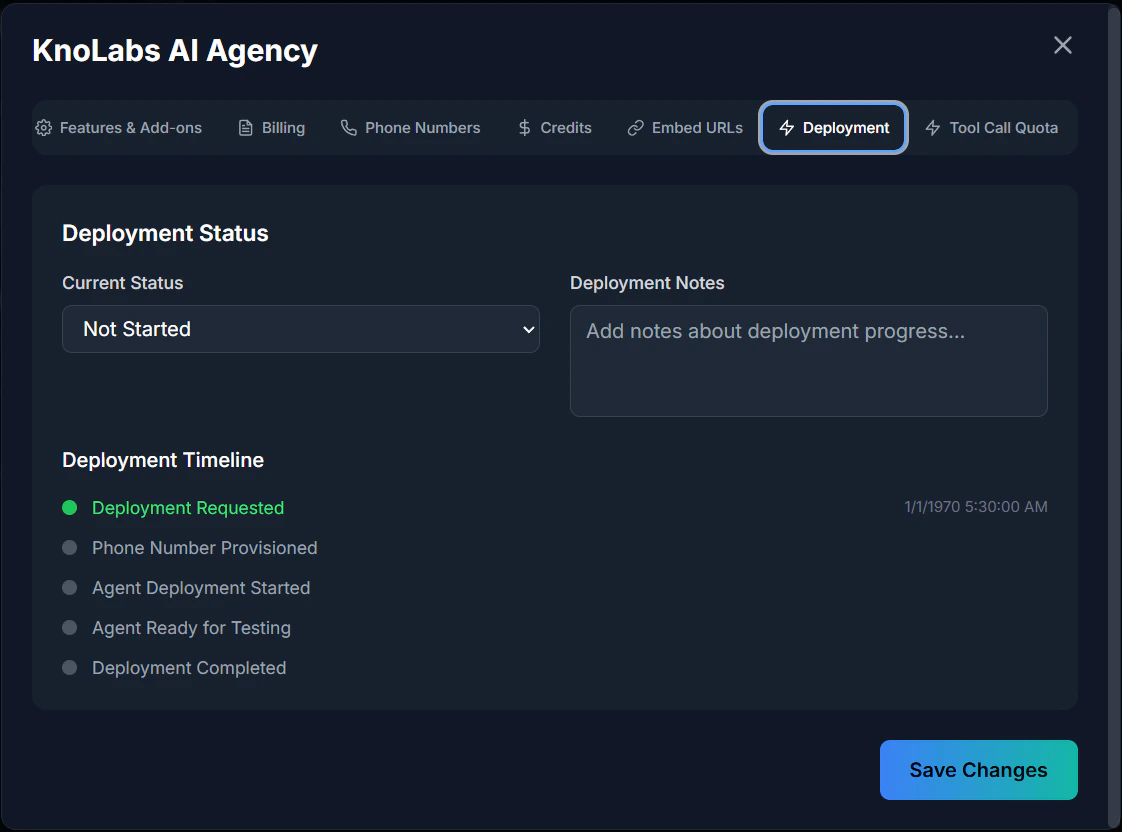Viewport: 1122px width, 832px height.
Task: Click the X icon to dismiss the dialog
Action: pos(1062,45)
